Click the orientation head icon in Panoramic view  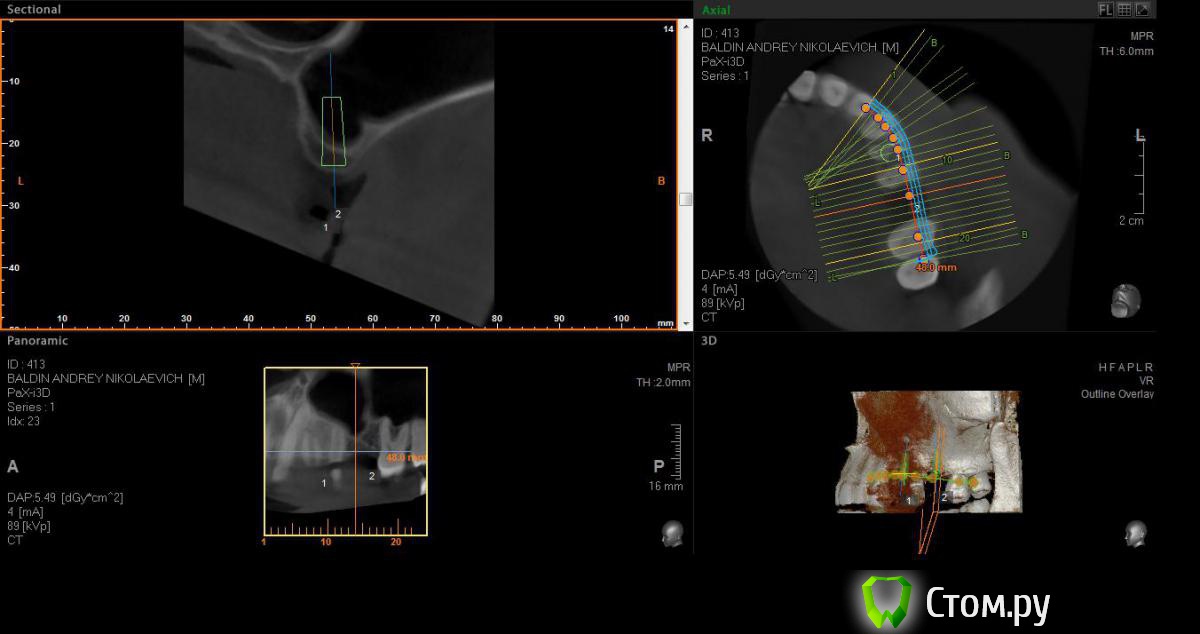pos(672,534)
